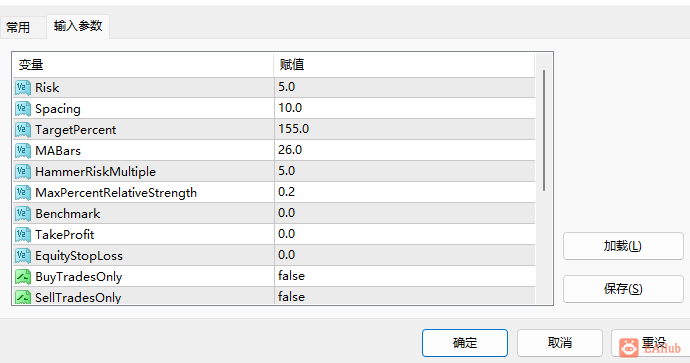Select the MABars row label
Screen dimensions: 690x363
[x=58, y=151]
